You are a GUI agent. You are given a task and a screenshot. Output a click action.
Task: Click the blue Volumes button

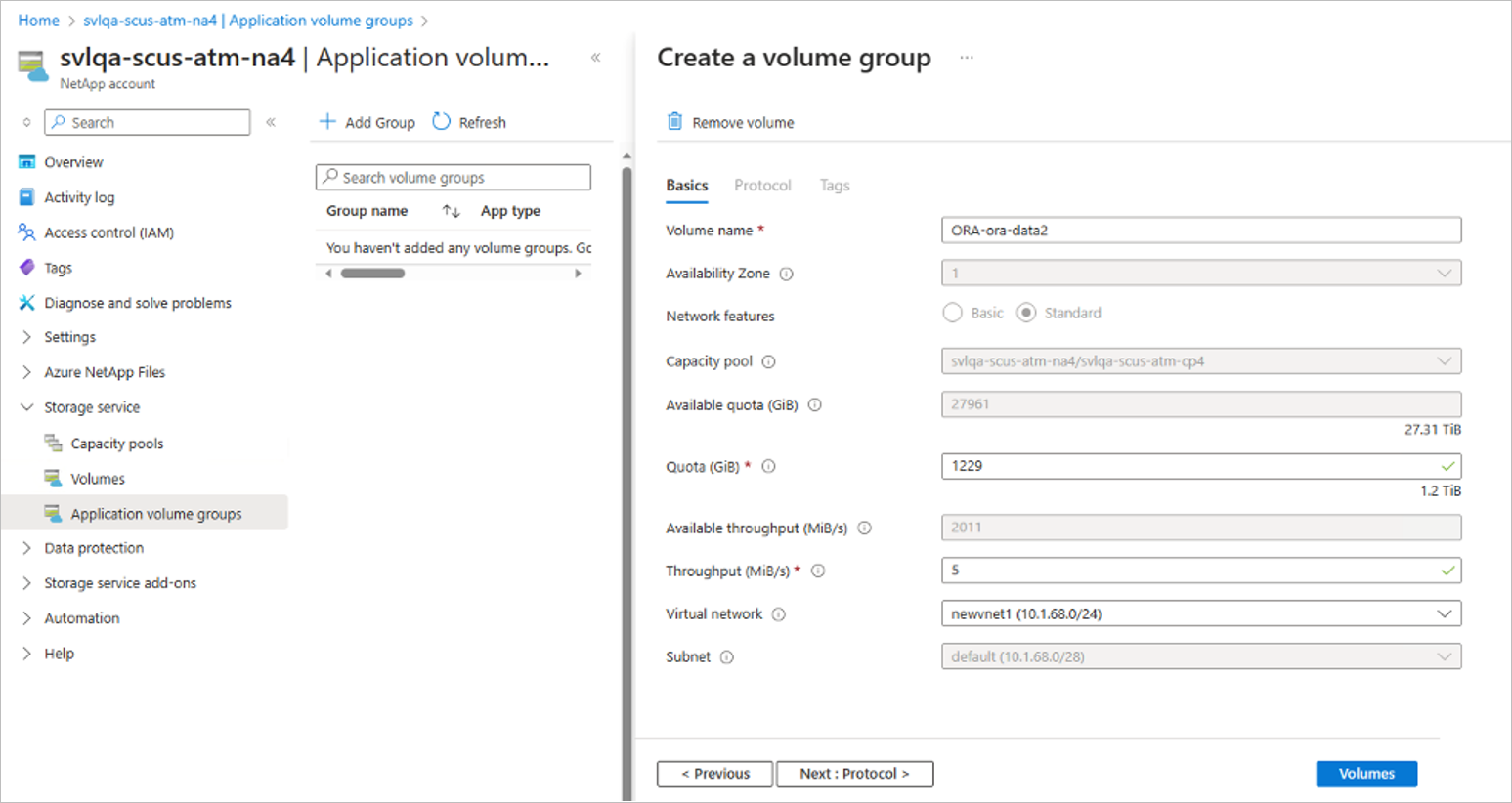(1366, 774)
